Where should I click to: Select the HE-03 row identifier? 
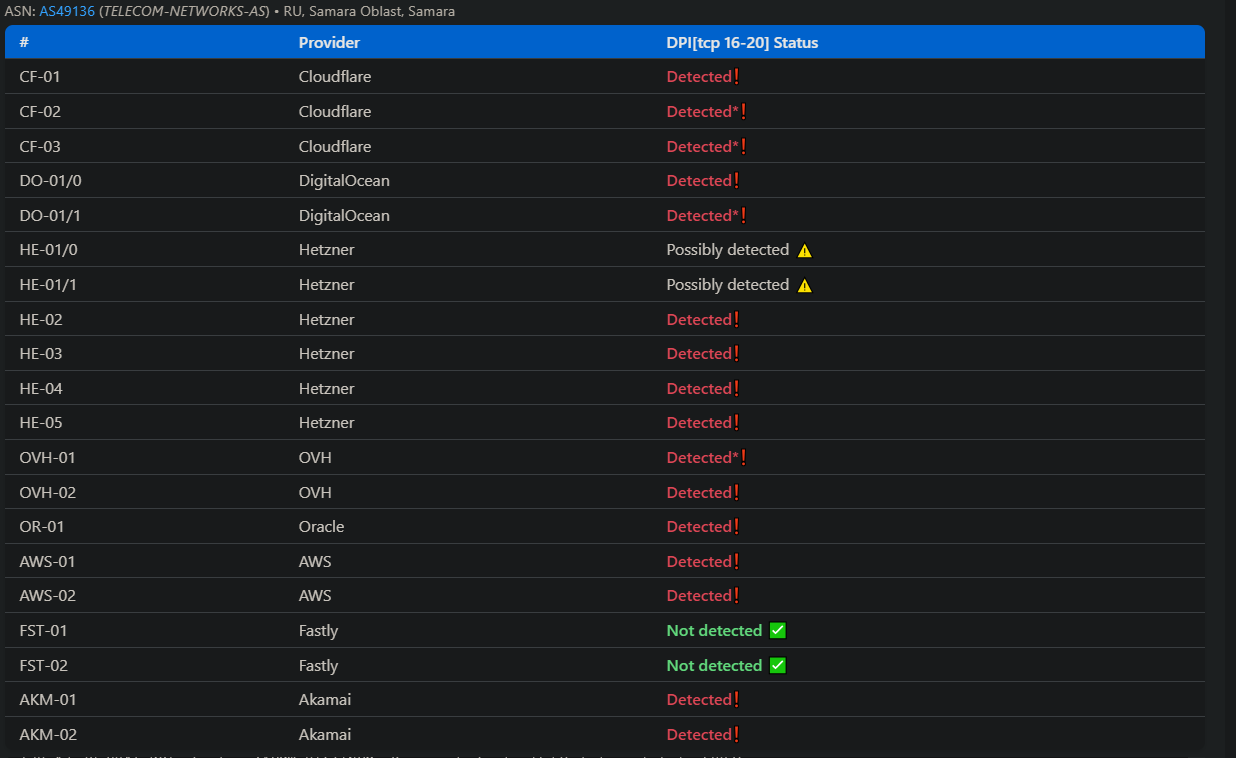[x=41, y=354]
